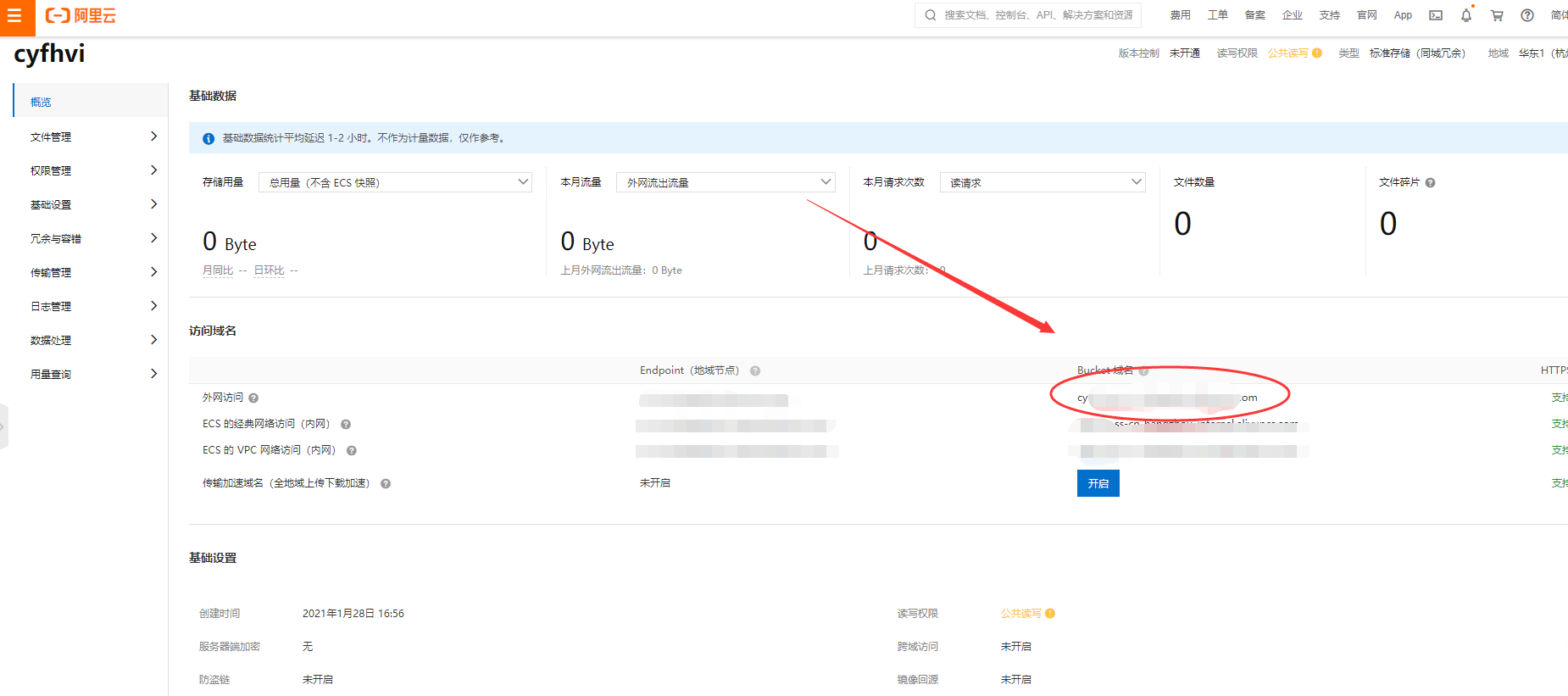Open the 存储用量 总用量 dropdown
Screen dimensions: 1568x696
(x=395, y=182)
